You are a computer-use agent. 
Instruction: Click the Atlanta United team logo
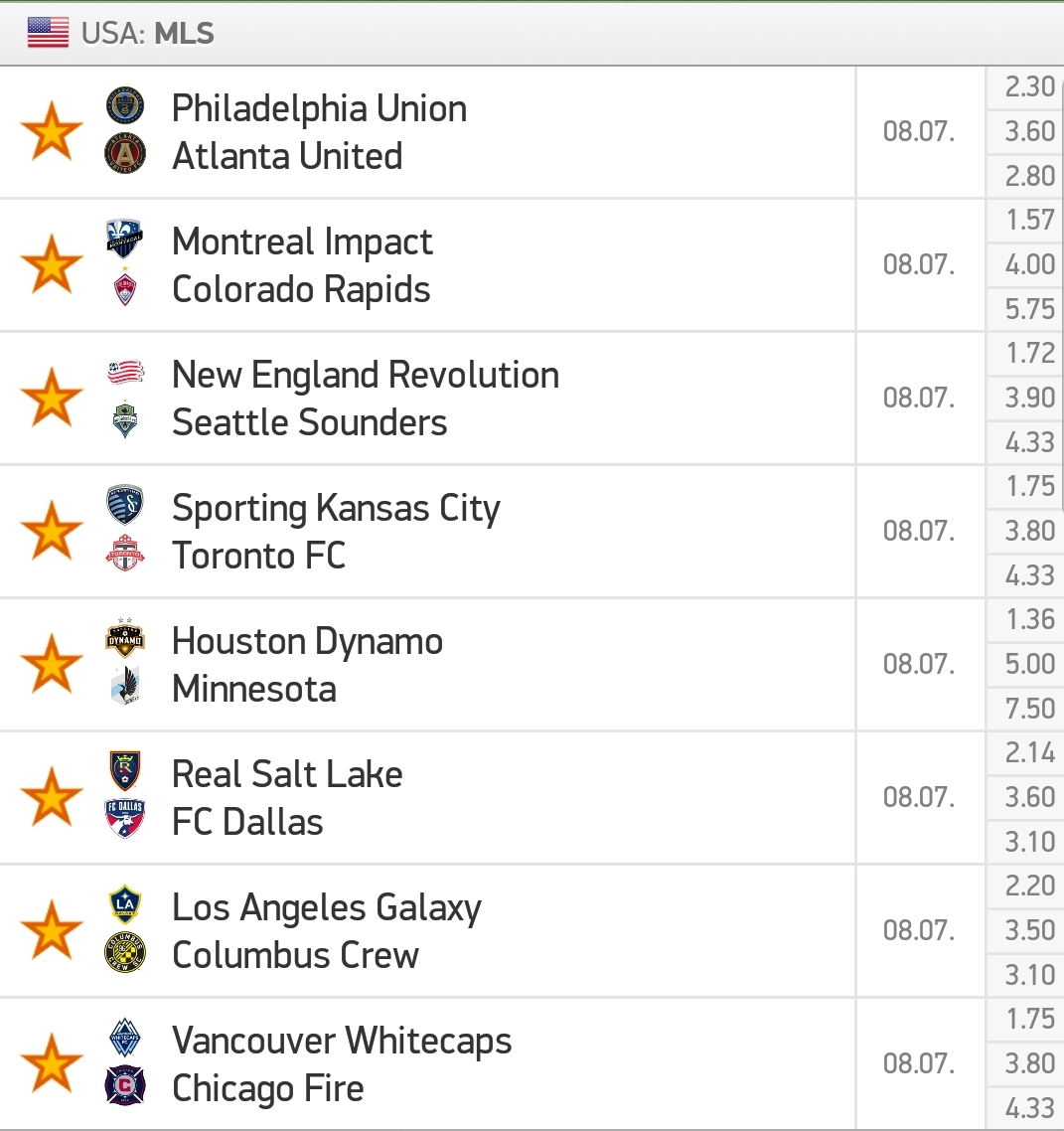tap(125, 154)
